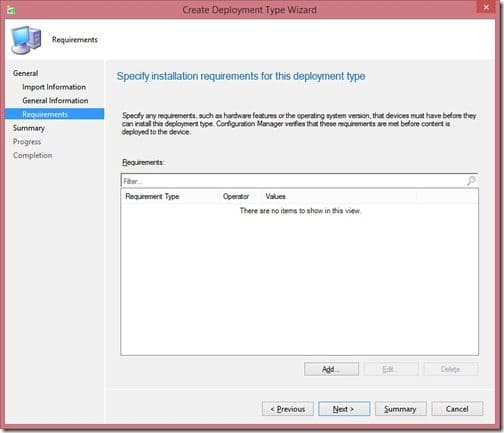
Task: Click 'Create Deployment Type Wizard' window title
Action: (x=249, y=10)
